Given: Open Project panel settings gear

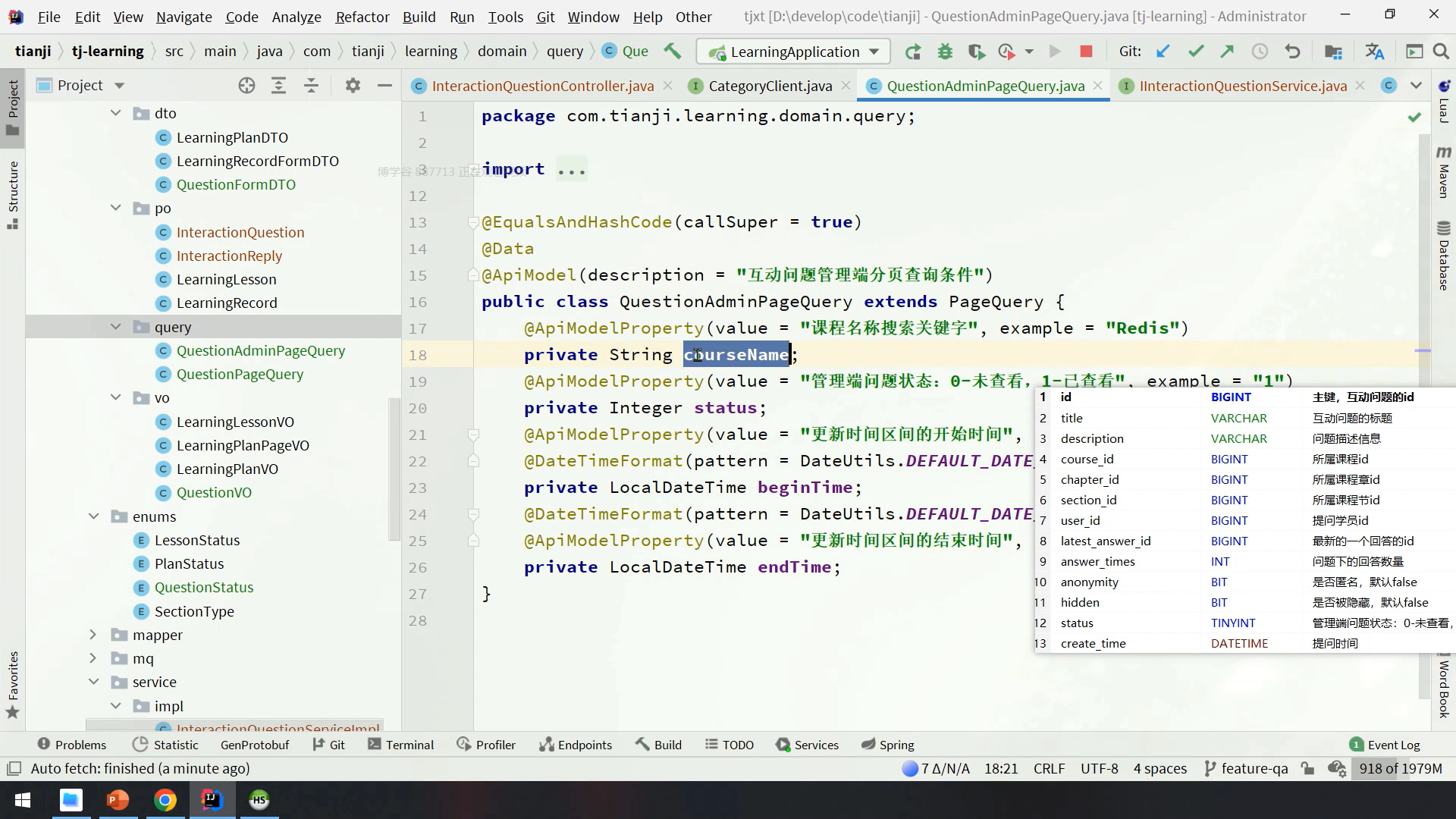Looking at the screenshot, I should [353, 86].
